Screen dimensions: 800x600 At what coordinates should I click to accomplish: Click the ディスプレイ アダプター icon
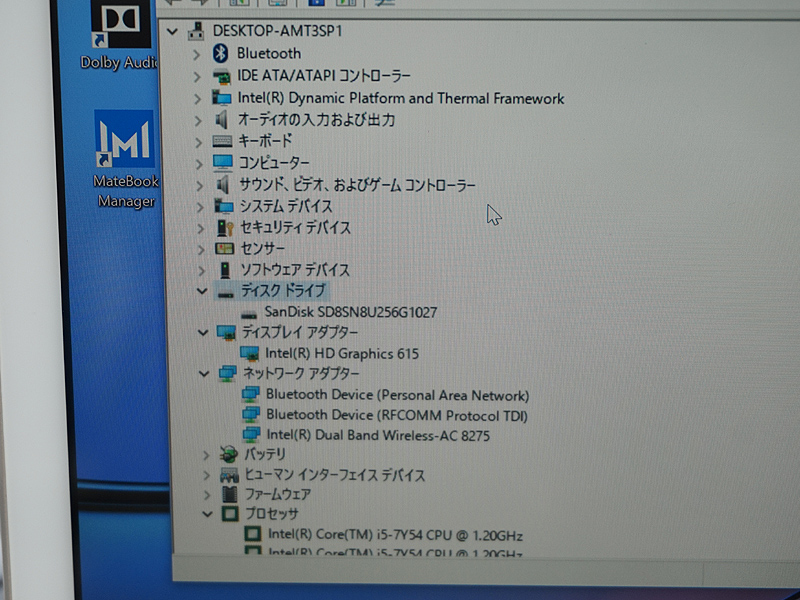226,333
